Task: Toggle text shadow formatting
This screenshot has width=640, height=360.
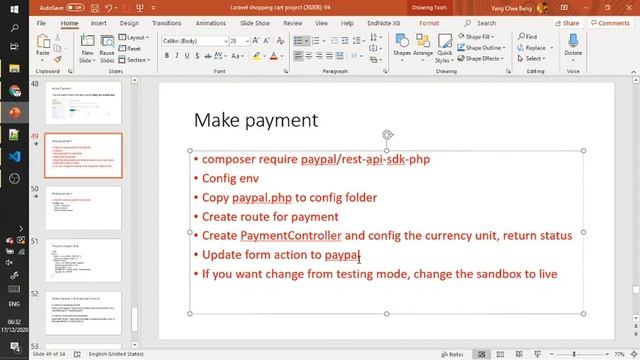Action: 197,56
